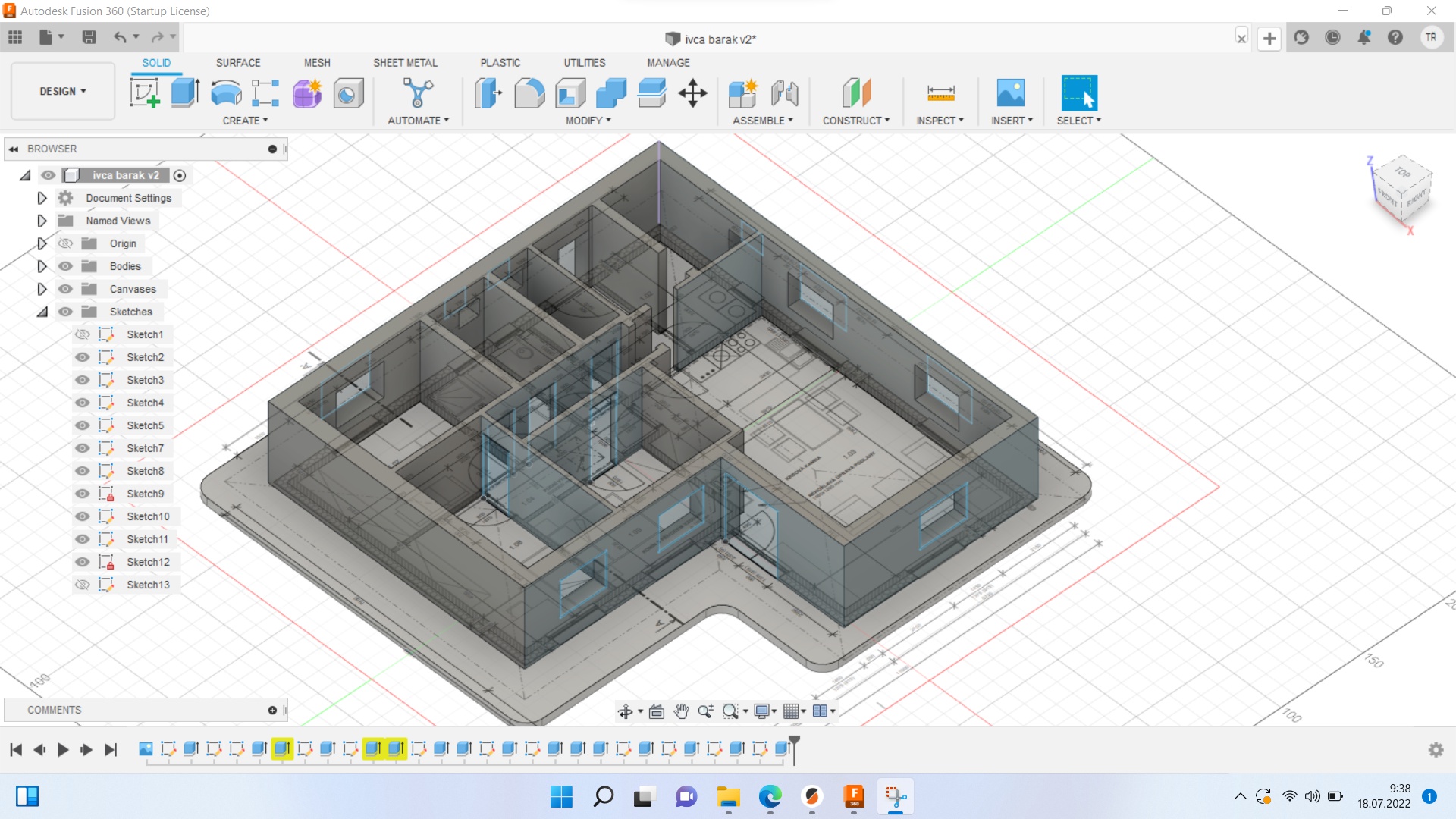Hide Sketch9 using its eye icon
This screenshot has height=819, width=1456.
coord(83,494)
